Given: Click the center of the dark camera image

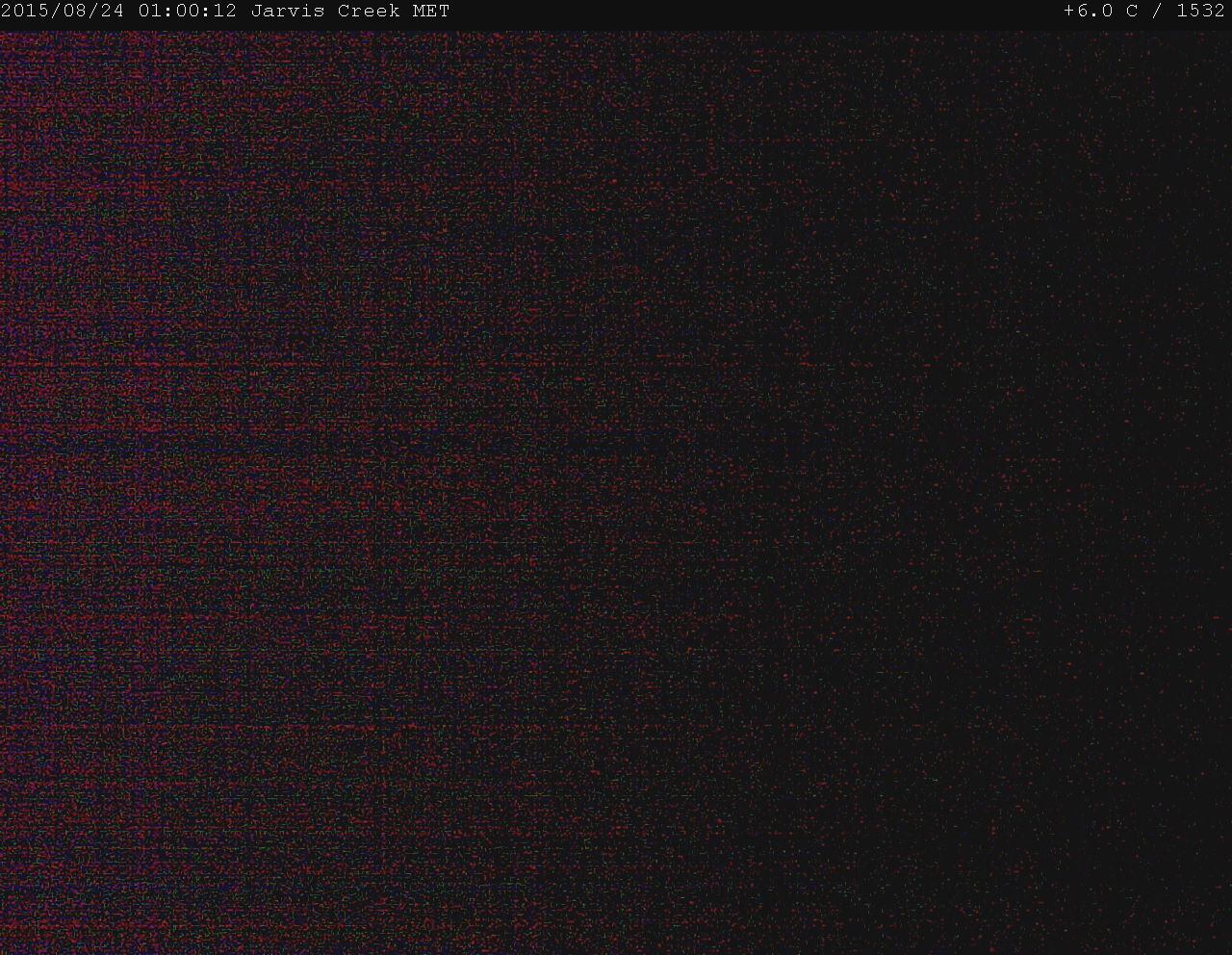Looking at the screenshot, I should pos(616,493).
